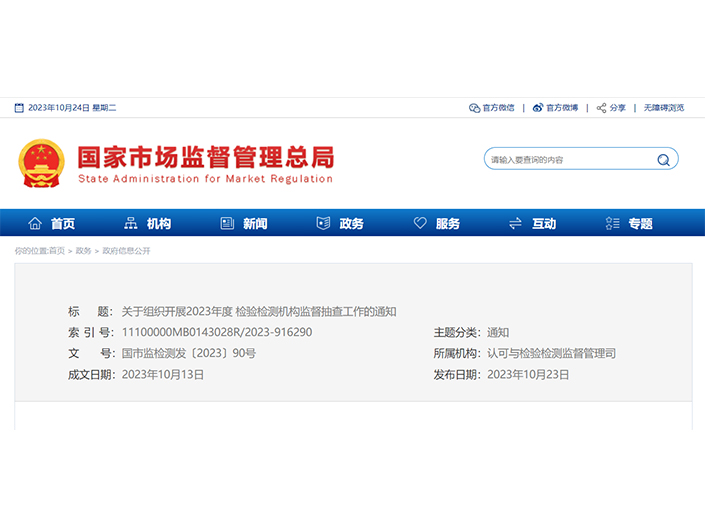Open the official WeChat (官方微信) icon
Image resolution: width=705 pixels, height=528 pixels.
[474, 108]
